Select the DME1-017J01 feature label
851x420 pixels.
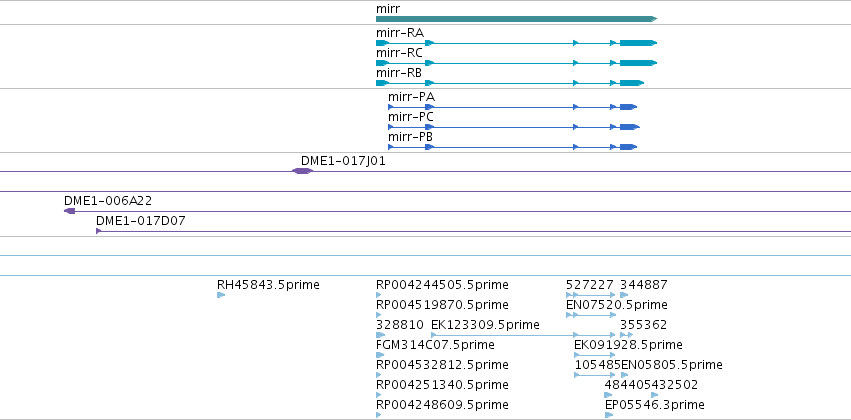[x=344, y=161]
